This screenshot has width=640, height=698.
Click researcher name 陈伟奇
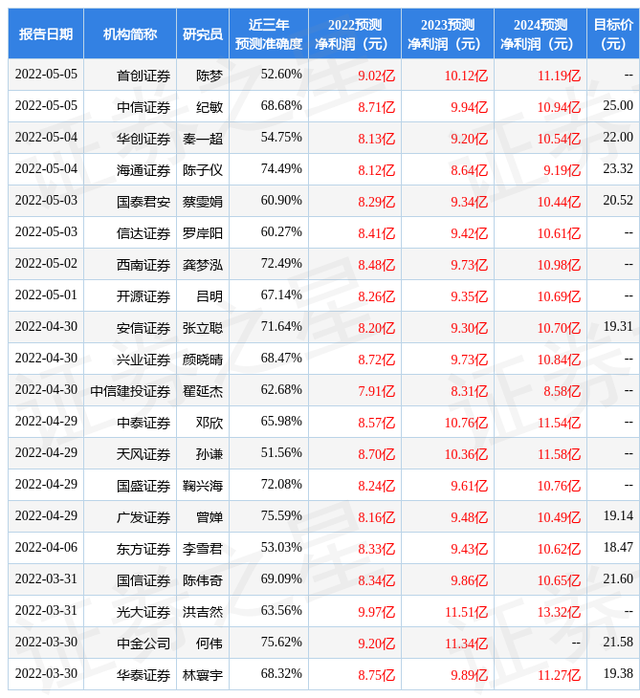(x=203, y=580)
